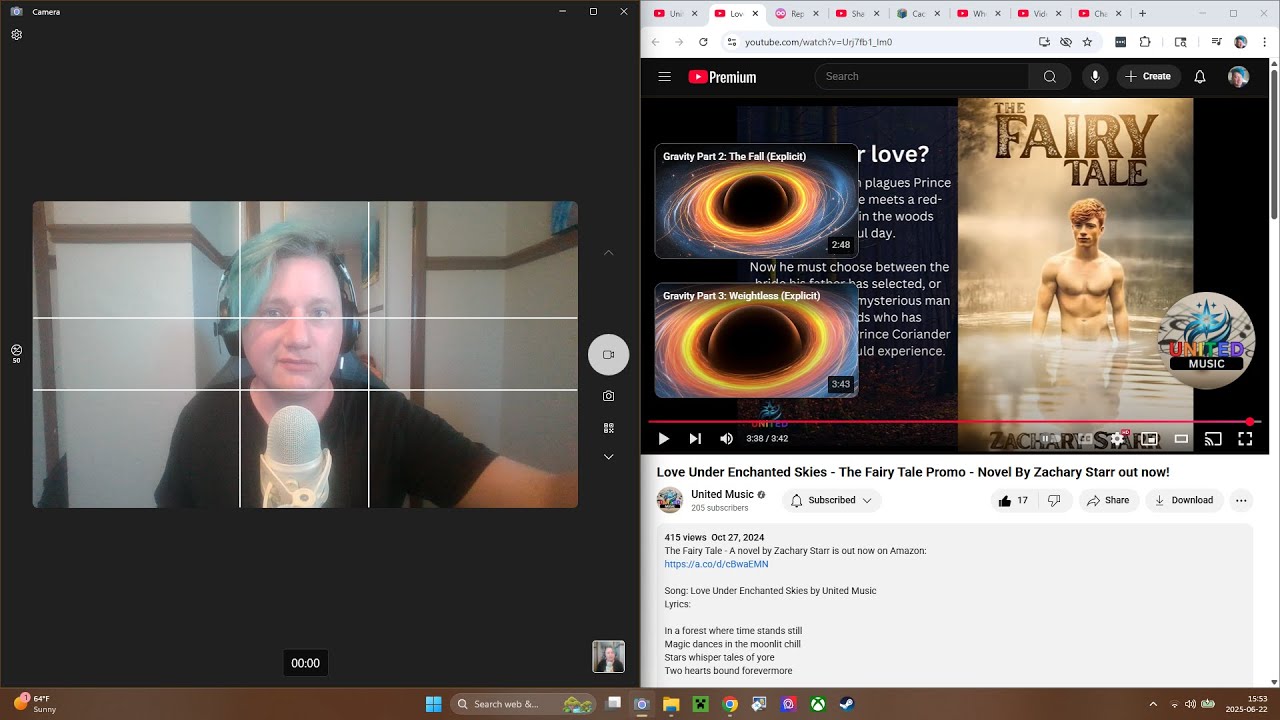The width and height of the screenshot is (1280, 720).
Task: Focus the YouTube Search field
Action: pos(922,76)
